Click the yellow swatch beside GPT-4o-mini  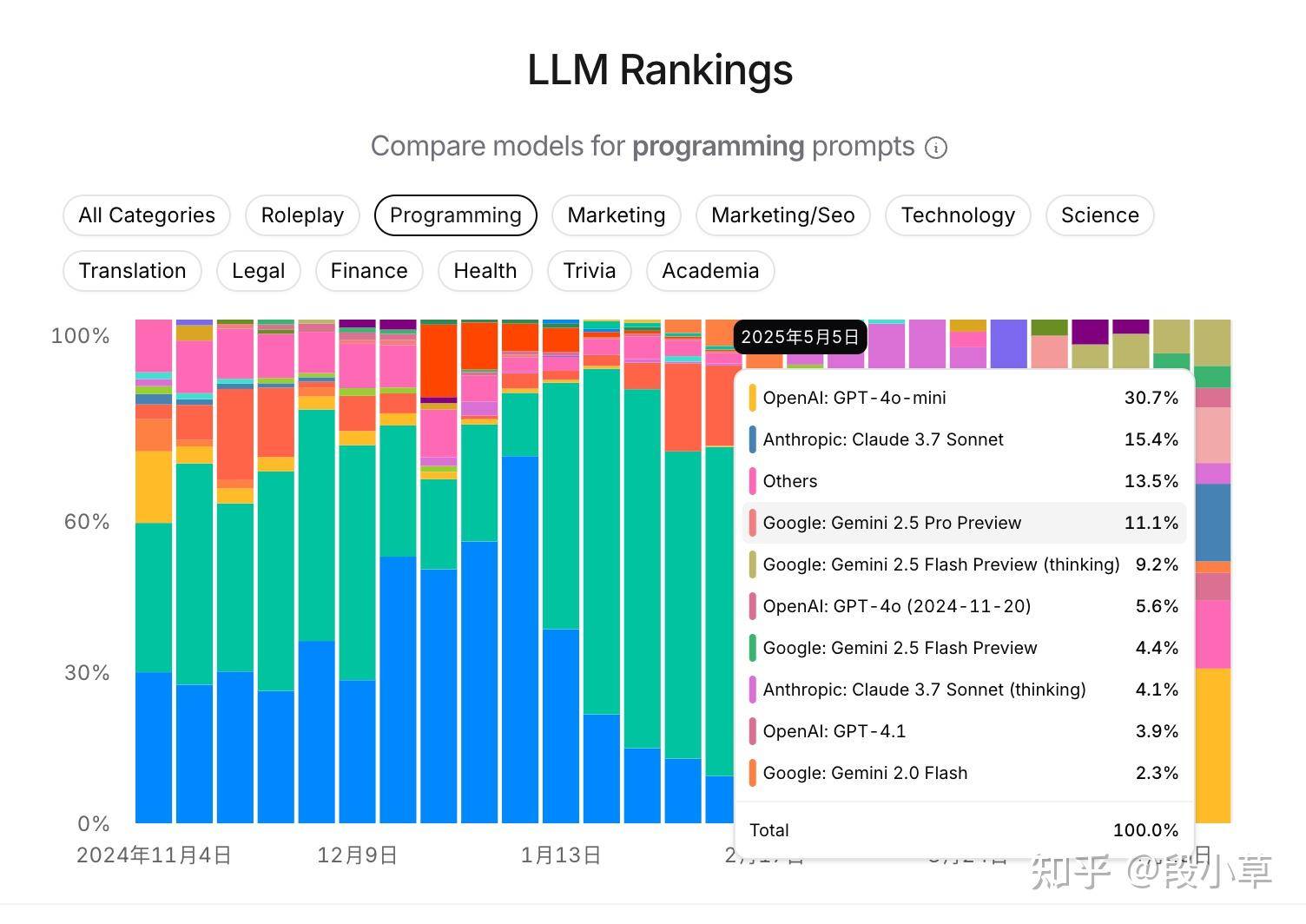pyautogui.click(x=752, y=398)
